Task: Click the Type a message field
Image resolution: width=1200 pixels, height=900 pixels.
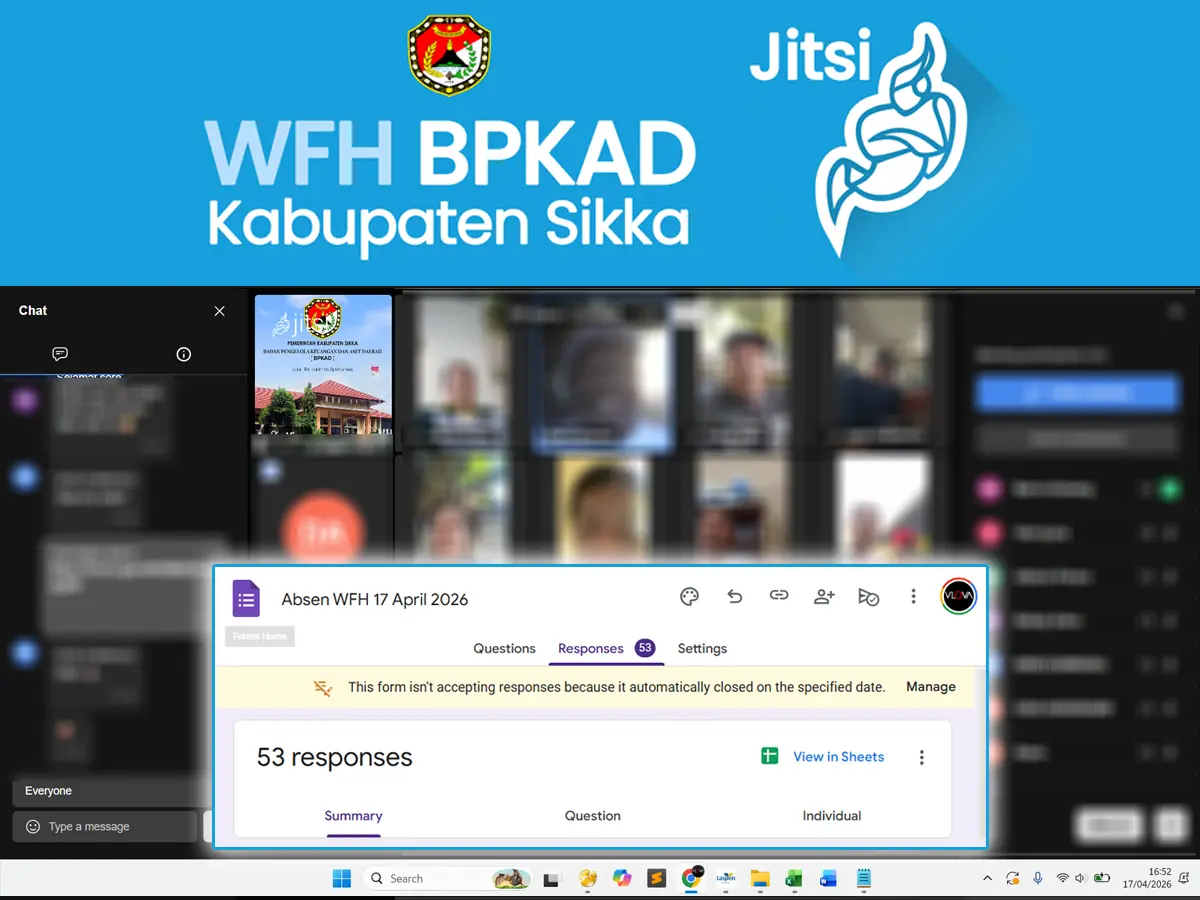Action: coord(105,827)
